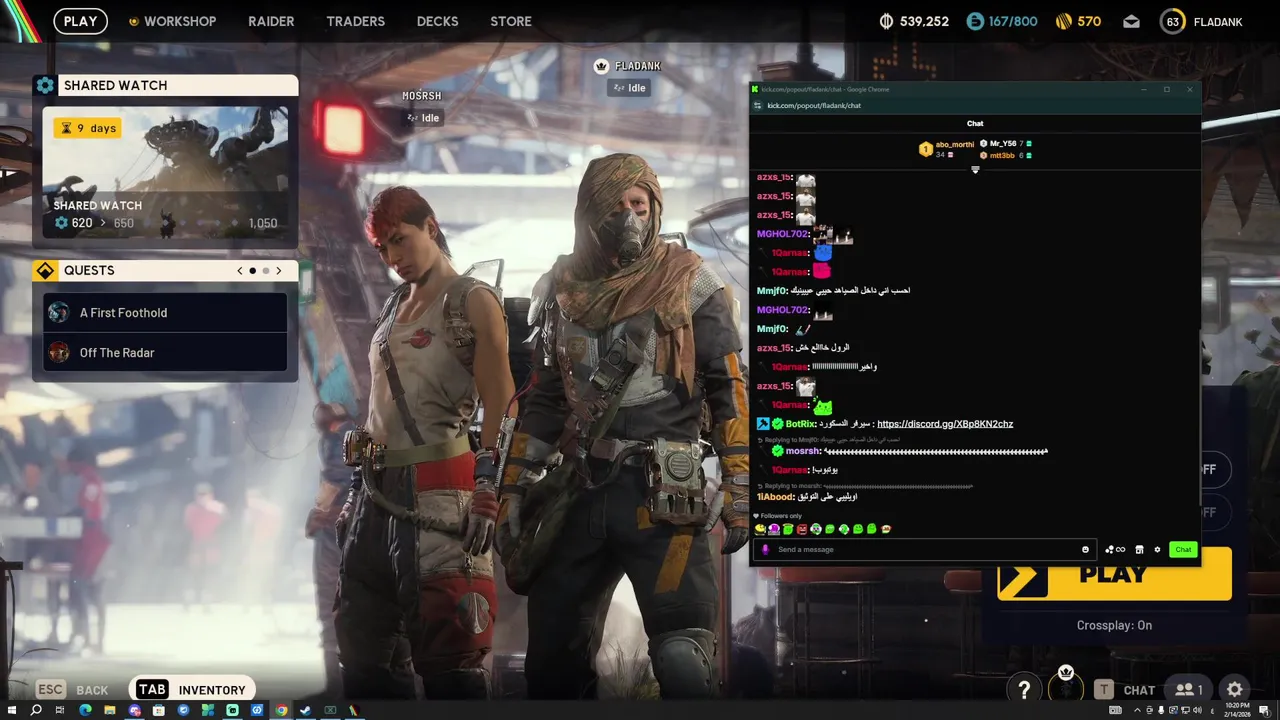This screenshot has width=1280, height=720.
Task: Select the first quests page dot
Action: pos(253,270)
